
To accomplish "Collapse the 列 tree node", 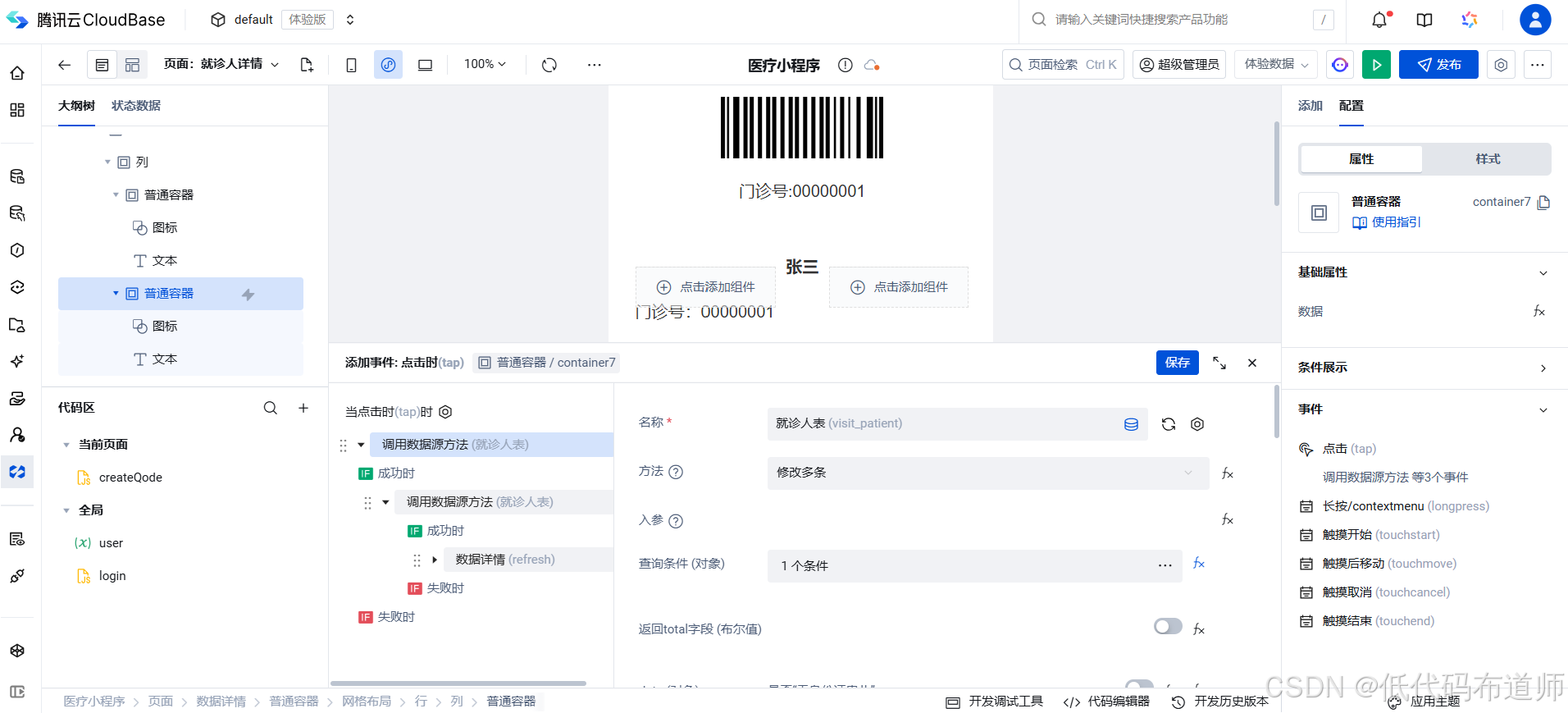I will (107, 162).
